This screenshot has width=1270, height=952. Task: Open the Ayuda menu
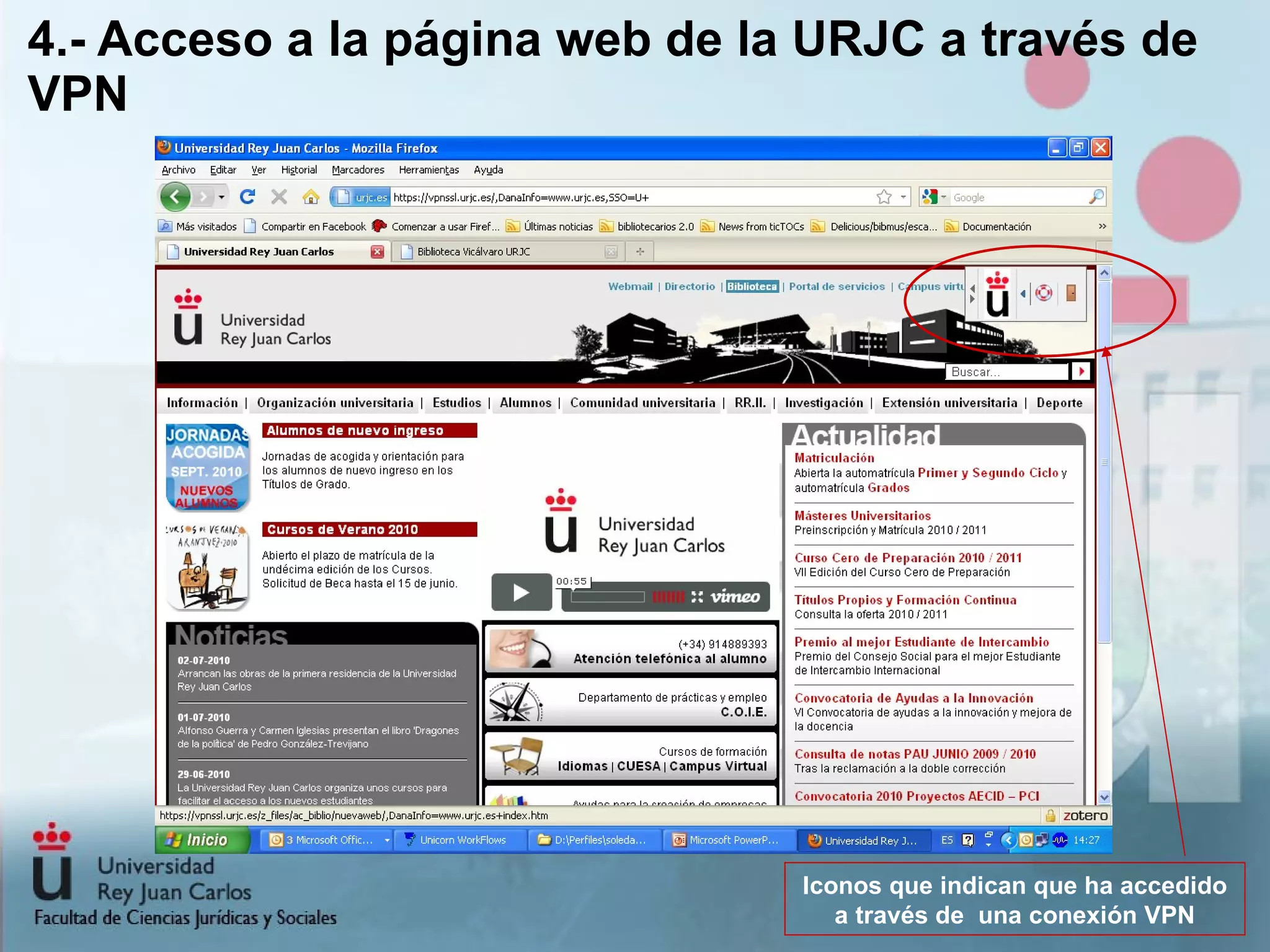pyautogui.click(x=489, y=170)
